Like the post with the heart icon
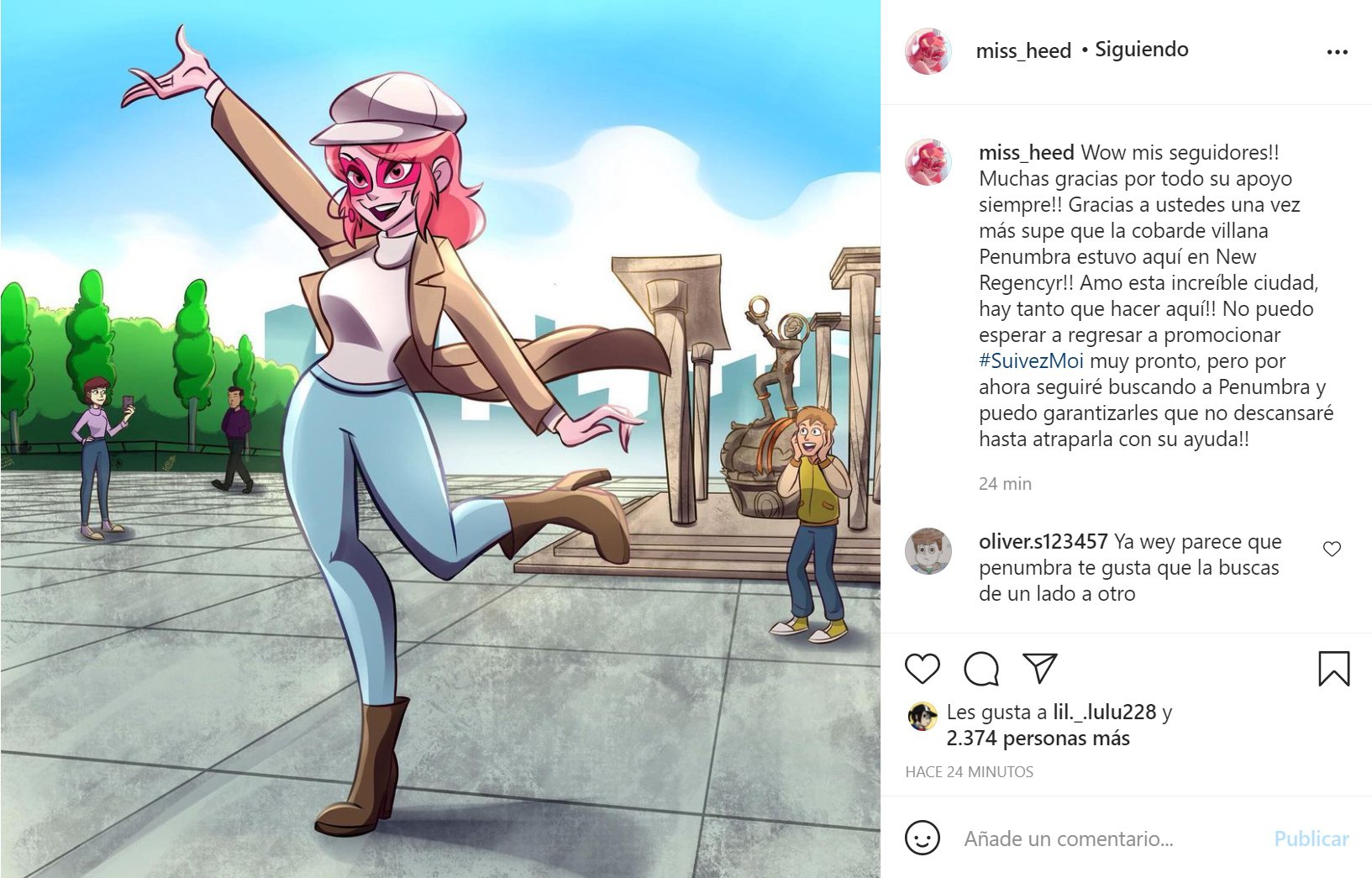 [x=922, y=669]
